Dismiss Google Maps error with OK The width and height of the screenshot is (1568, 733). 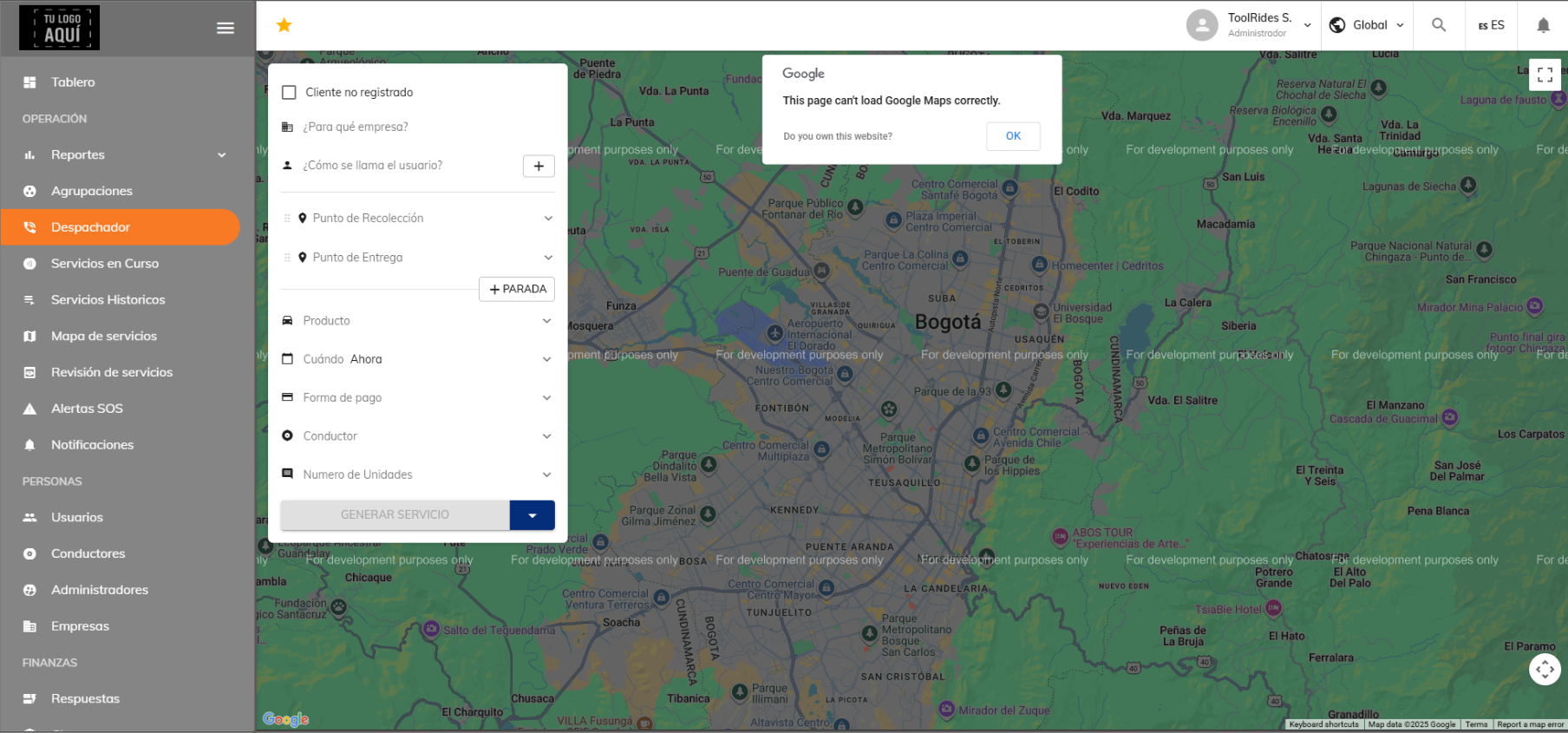click(x=1013, y=136)
